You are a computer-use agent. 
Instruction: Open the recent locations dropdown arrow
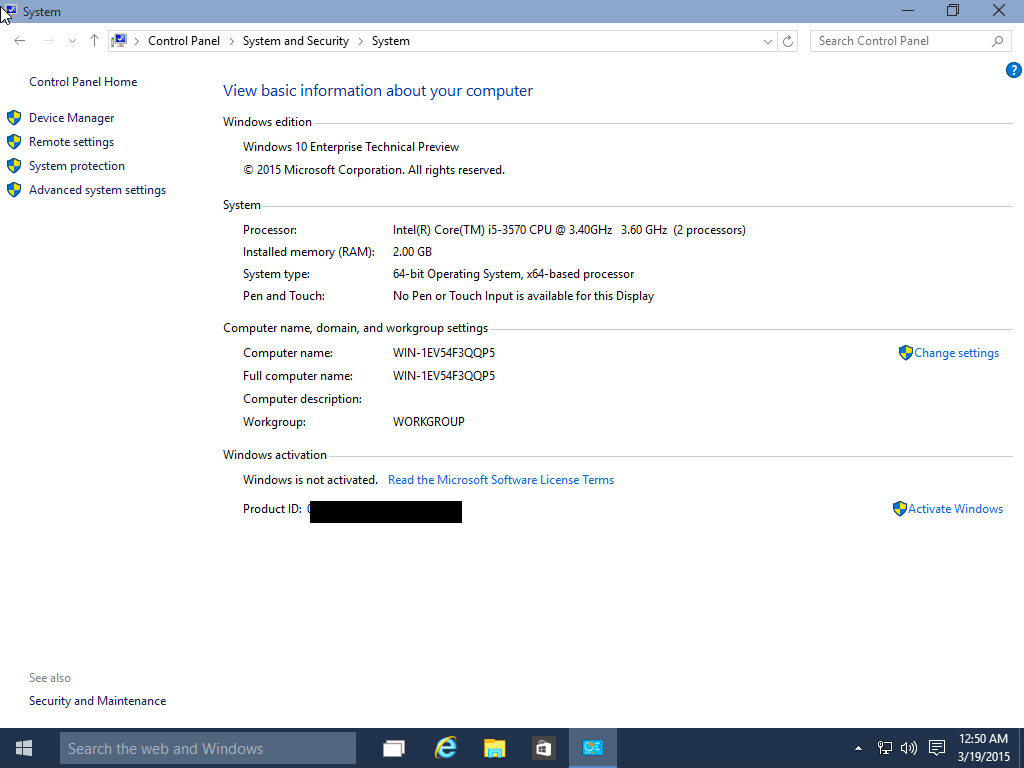pyautogui.click(x=72, y=41)
